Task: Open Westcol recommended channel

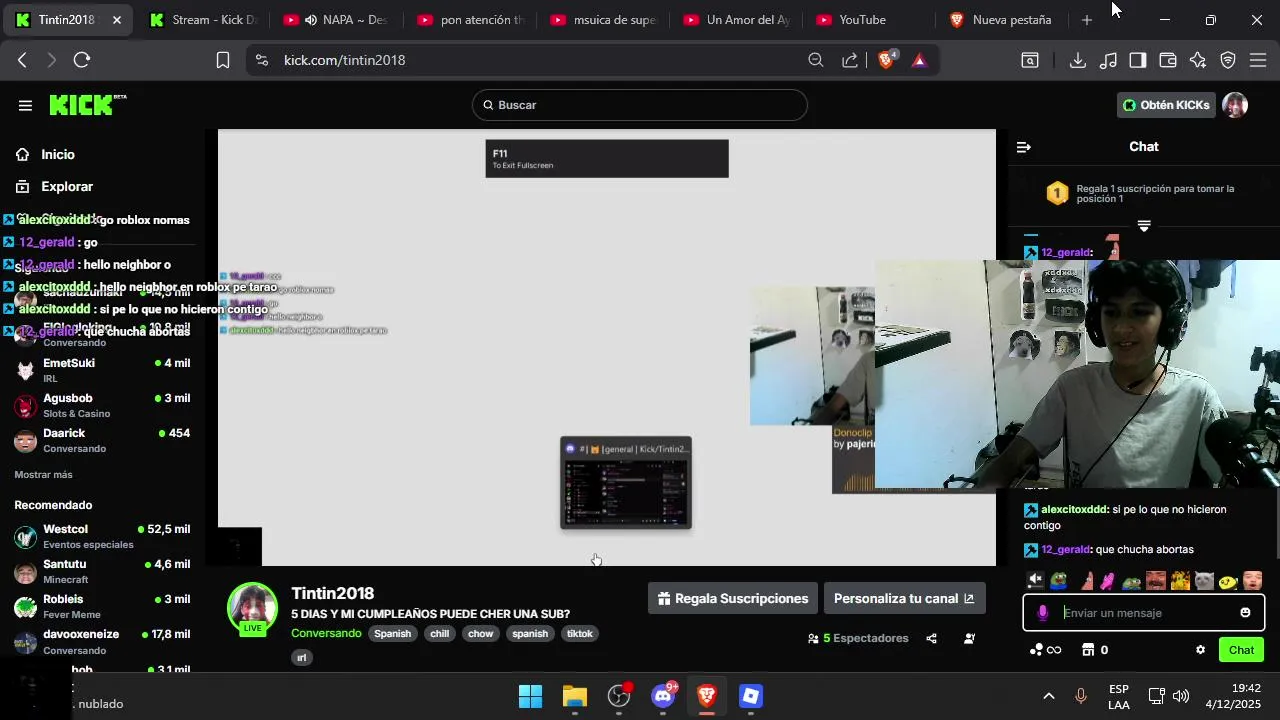Action: pos(102,536)
